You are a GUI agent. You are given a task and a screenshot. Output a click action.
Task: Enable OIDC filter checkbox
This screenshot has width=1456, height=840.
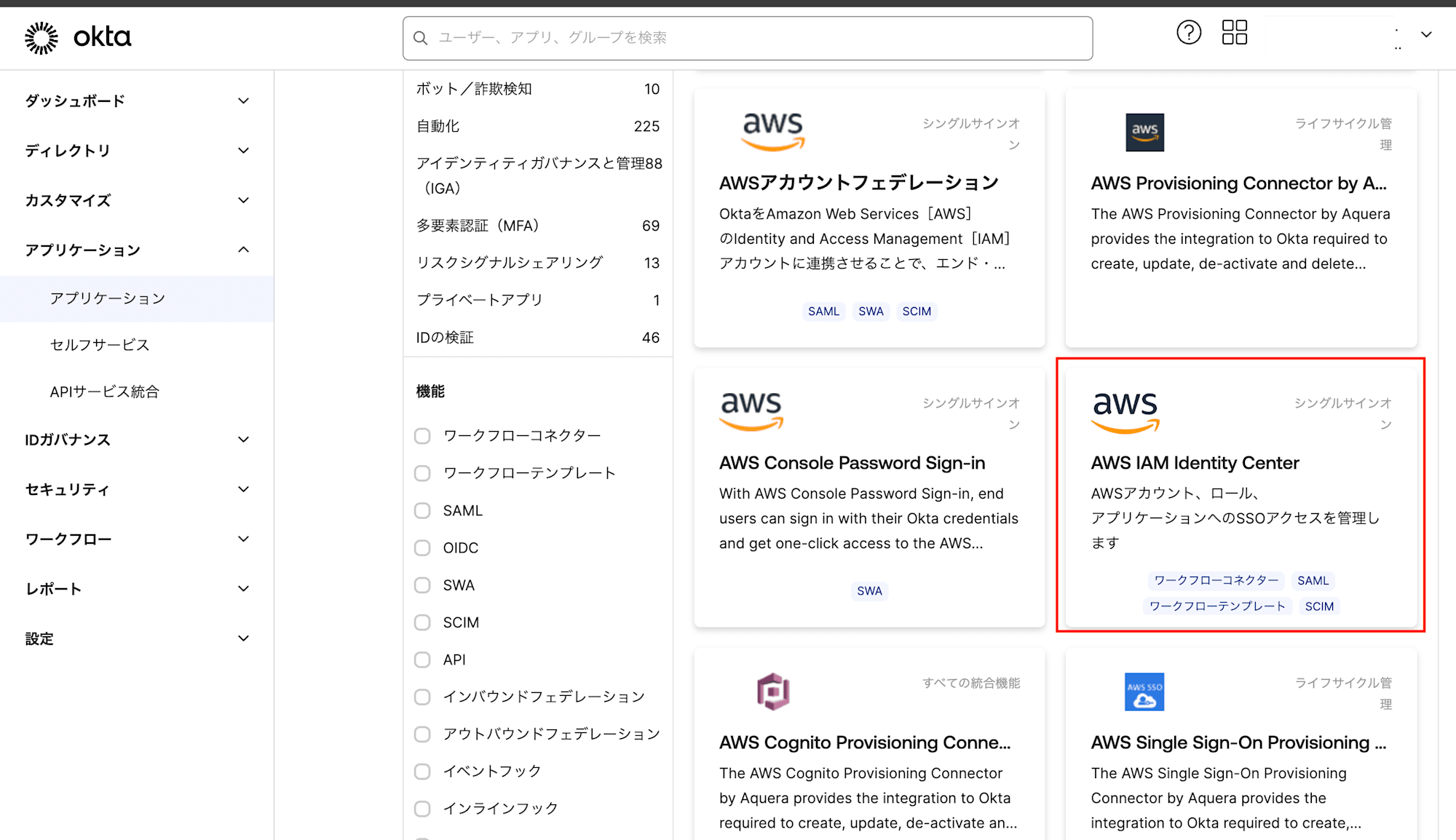[x=422, y=548]
